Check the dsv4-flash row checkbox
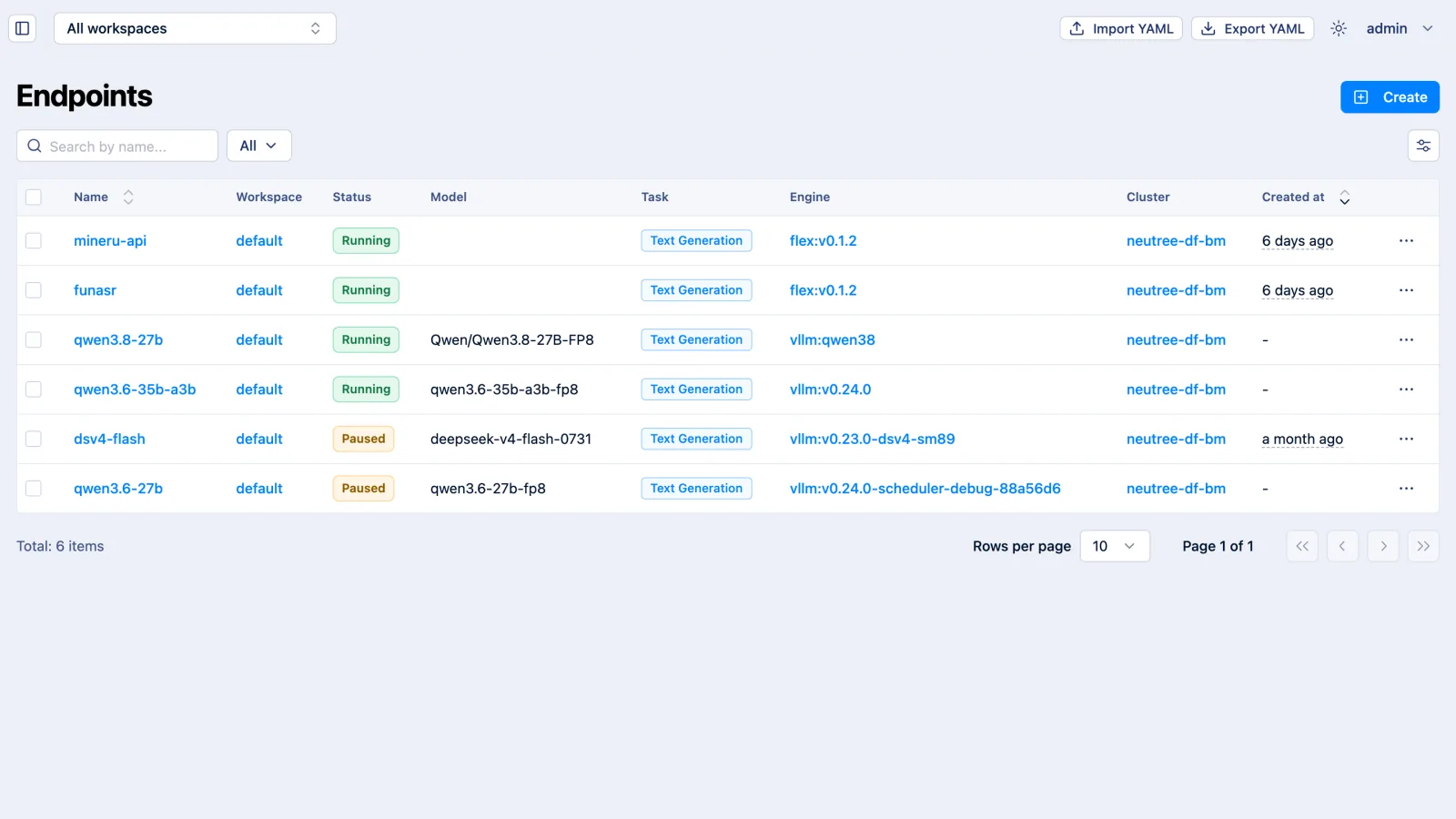 point(34,439)
